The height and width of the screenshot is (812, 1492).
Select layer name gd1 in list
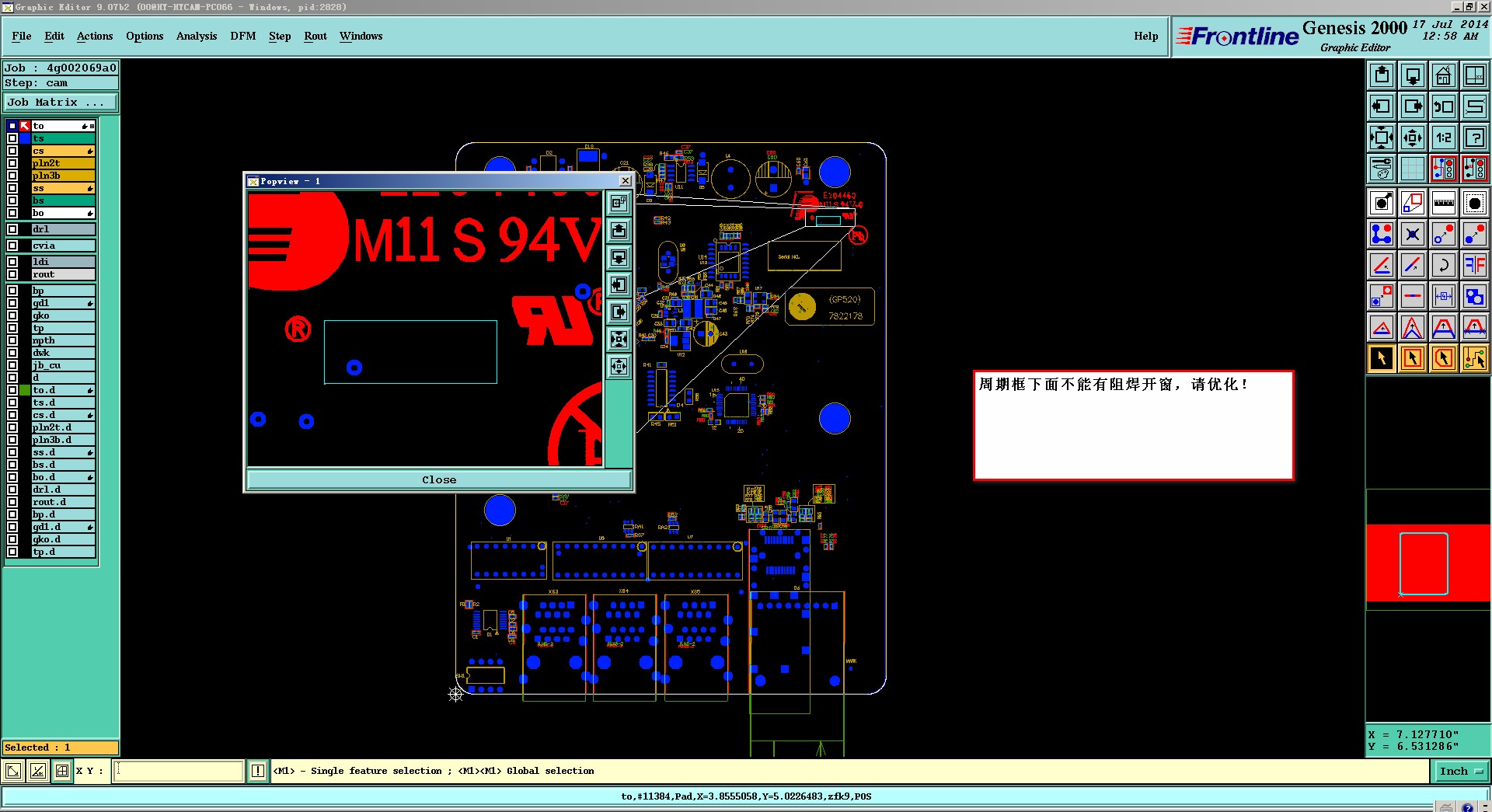(63, 303)
